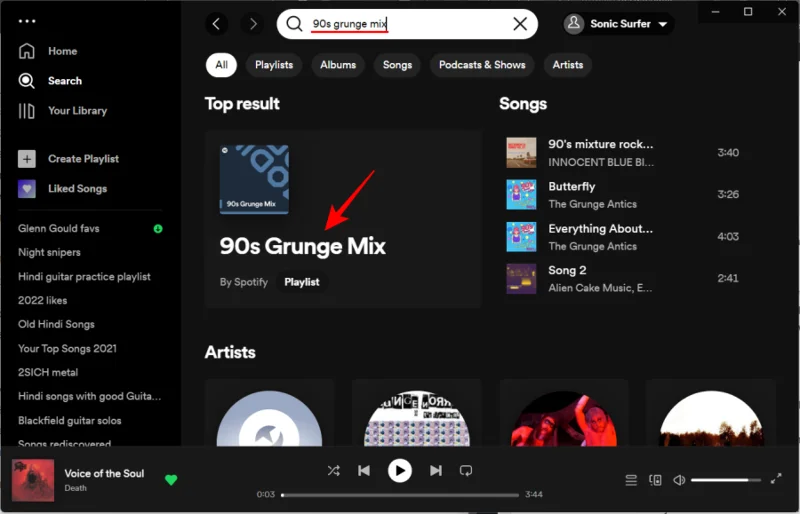Open Hindi guitar practice playlist
Viewport: 800px width, 514px height.
(x=84, y=277)
